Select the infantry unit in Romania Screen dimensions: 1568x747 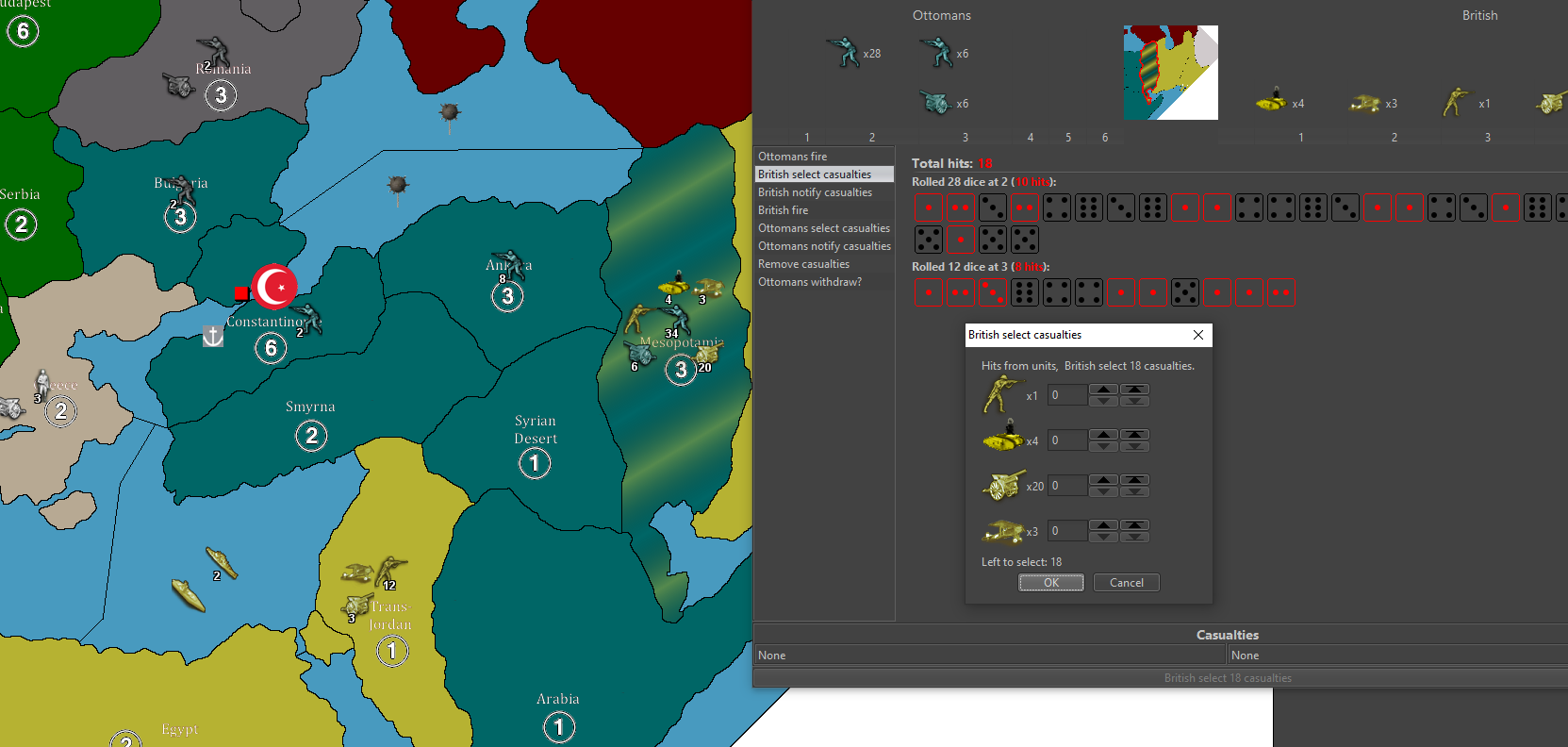coord(216,52)
